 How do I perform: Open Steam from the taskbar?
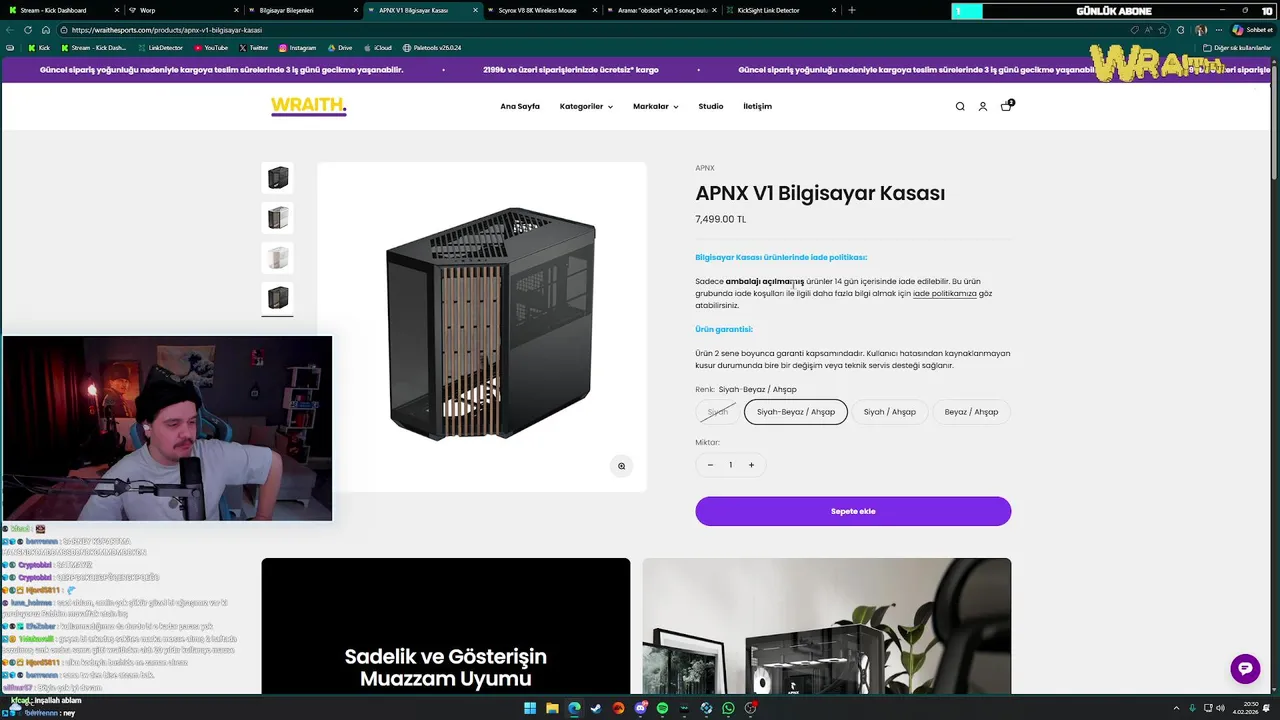[x=596, y=708]
